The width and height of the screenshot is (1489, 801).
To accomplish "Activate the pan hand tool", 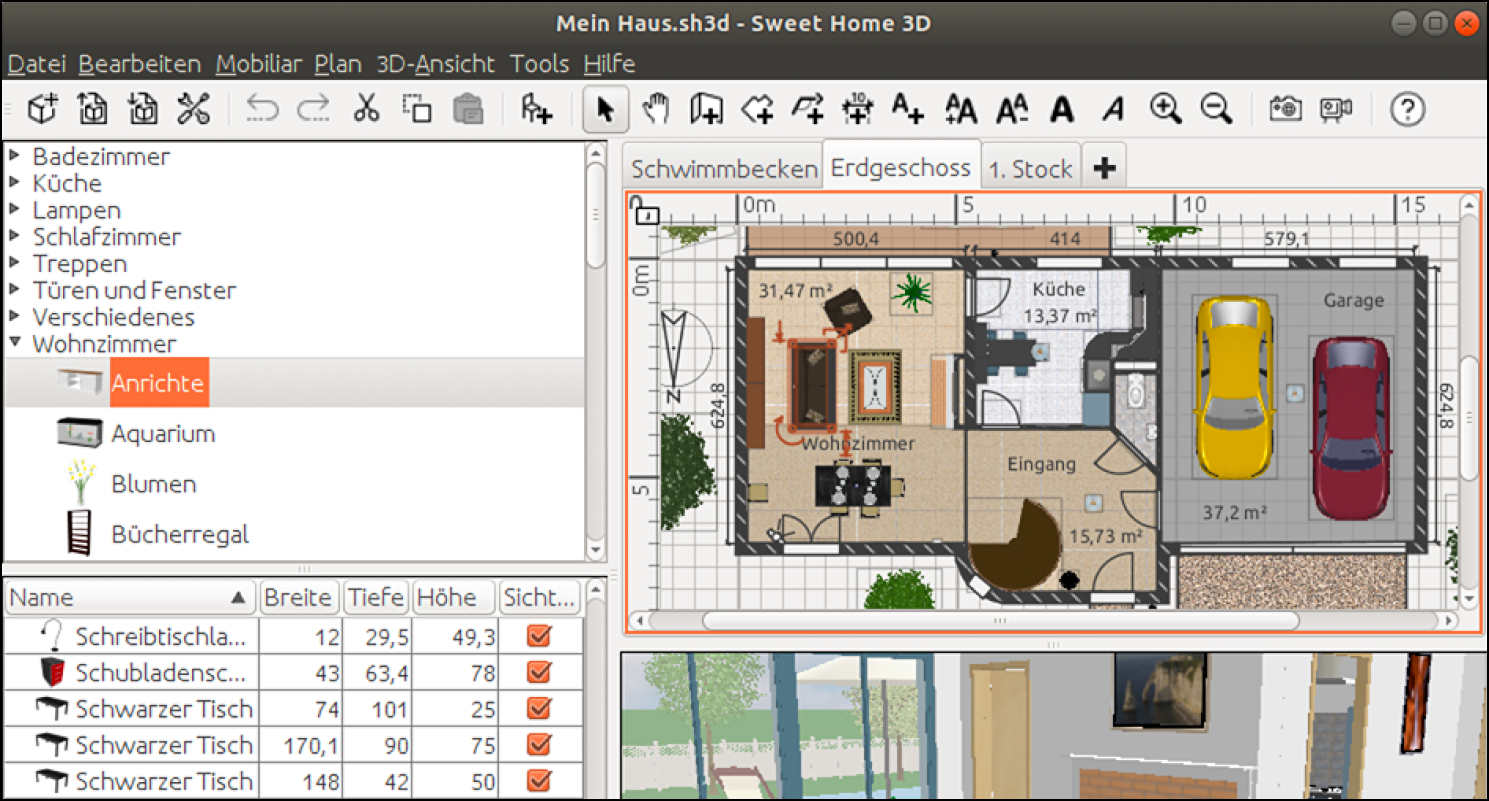I will point(656,110).
